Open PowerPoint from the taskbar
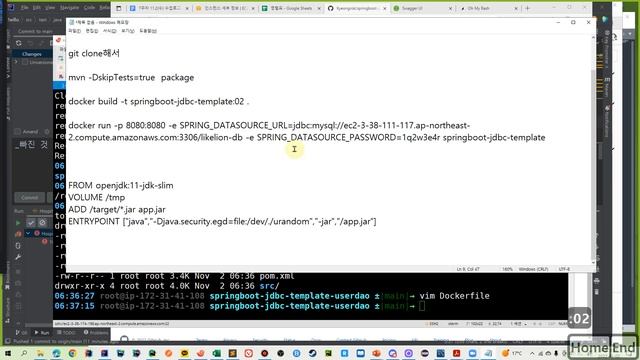 click(x=376, y=353)
